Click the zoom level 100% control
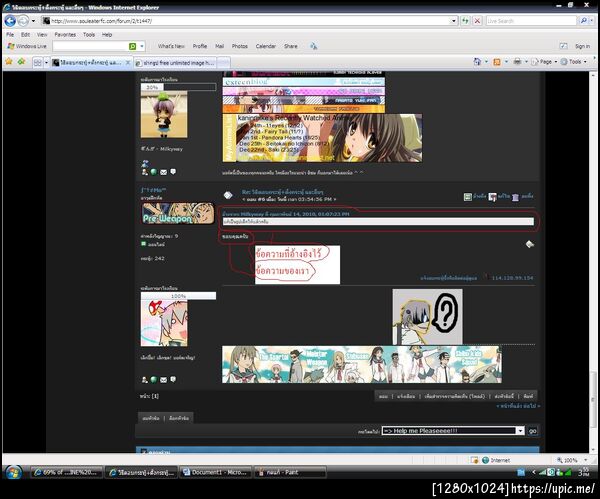The height and width of the screenshot is (499, 600). 572,460
